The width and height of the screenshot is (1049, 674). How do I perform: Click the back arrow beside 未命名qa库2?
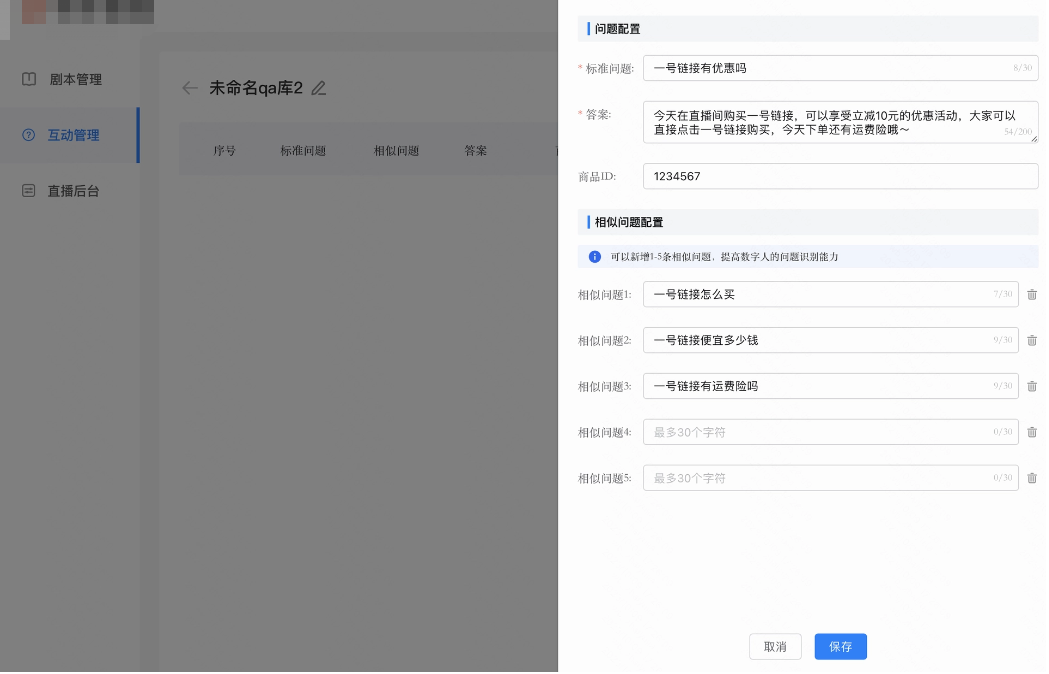coord(189,88)
